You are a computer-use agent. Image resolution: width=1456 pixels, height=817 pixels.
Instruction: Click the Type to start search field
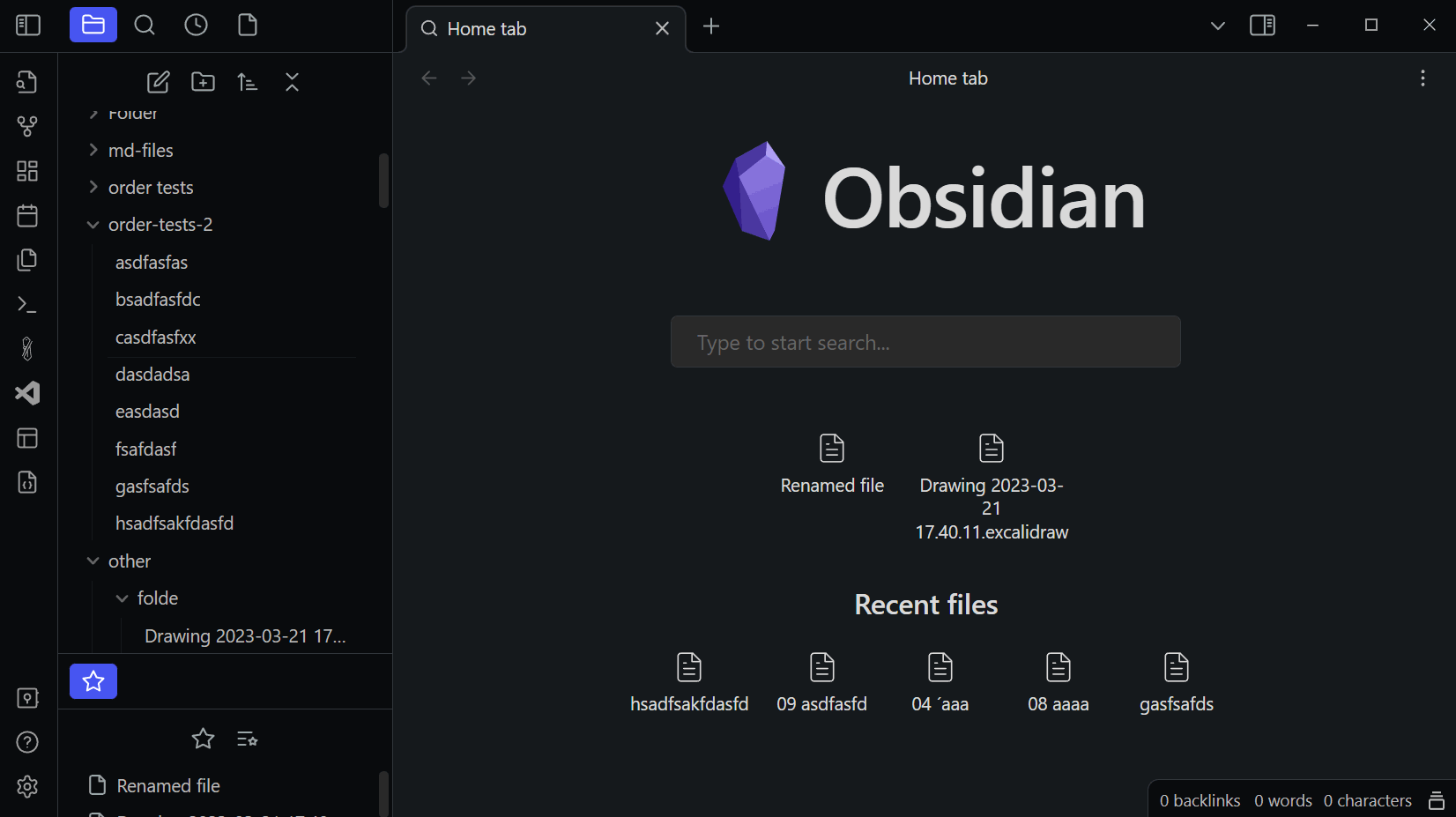point(925,342)
